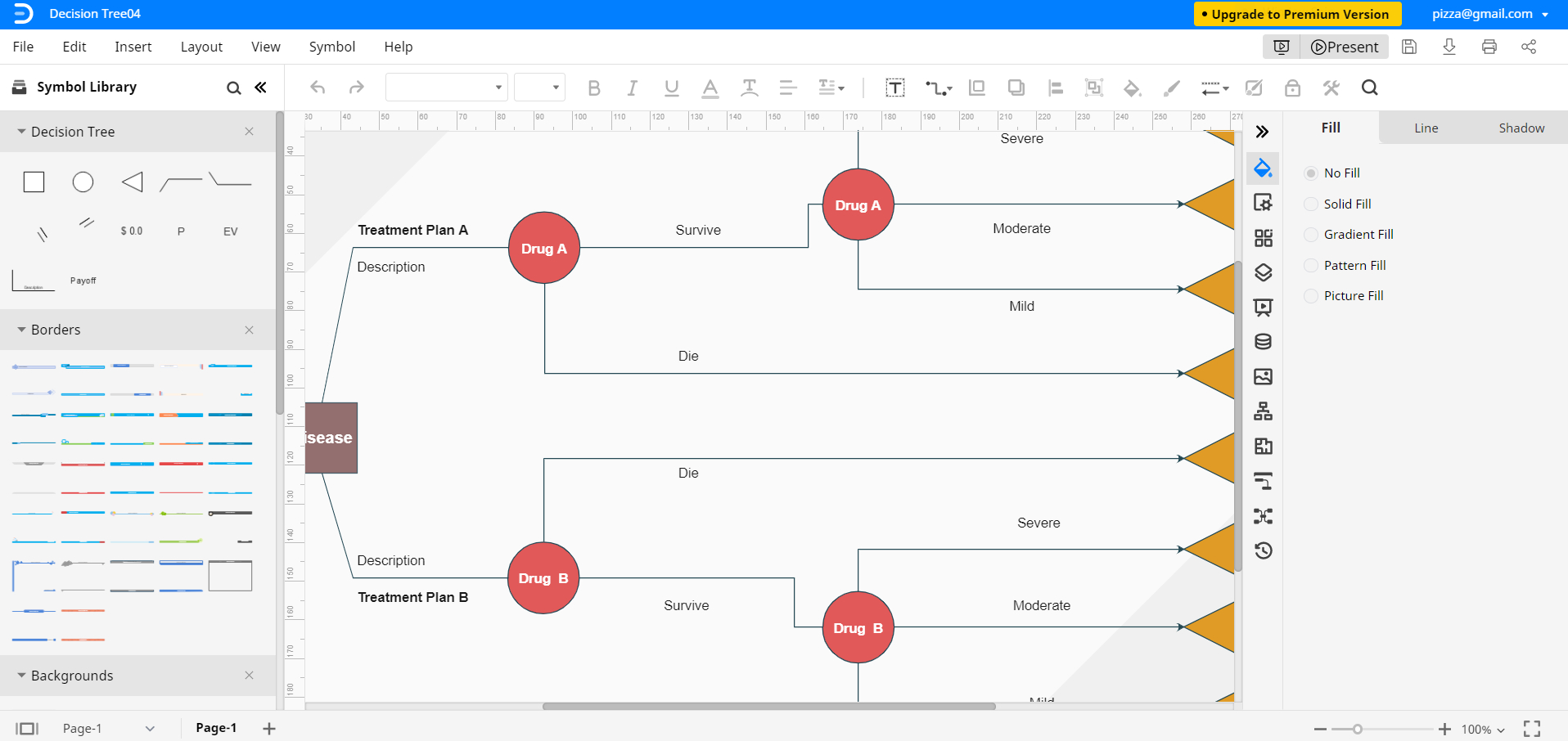Click the Share icon in top bar
This screenshot has width=1568, height=741.
1528,47
